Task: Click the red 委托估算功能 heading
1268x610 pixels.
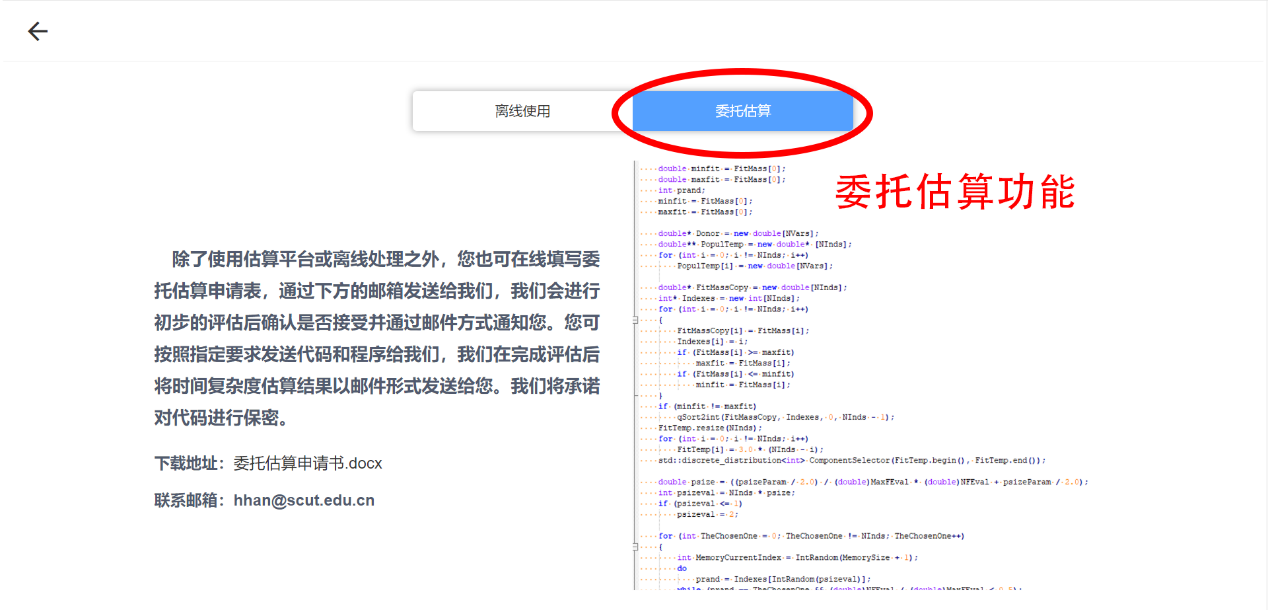Action: pyautogui.click(x=954, y=192)
